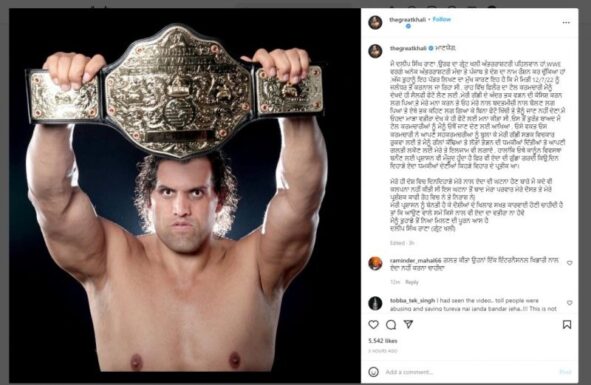Open the comment bubble icon

tap(391, 325)
